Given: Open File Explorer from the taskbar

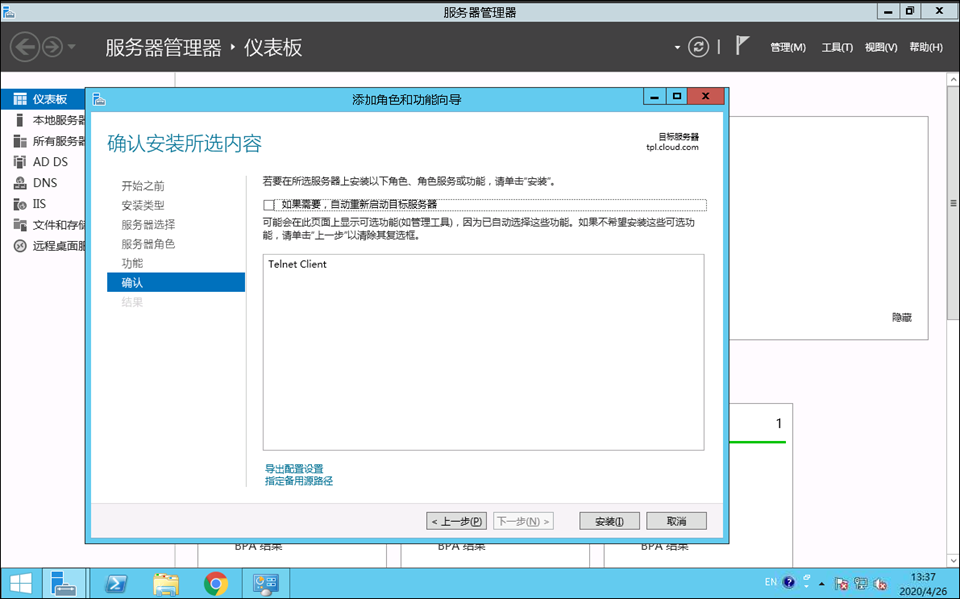Looking at the screenshot, I should click(166, 583).
